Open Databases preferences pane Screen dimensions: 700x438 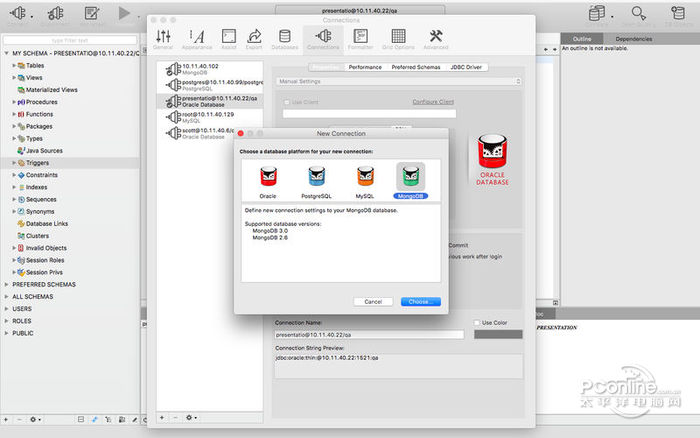[285, 39]
